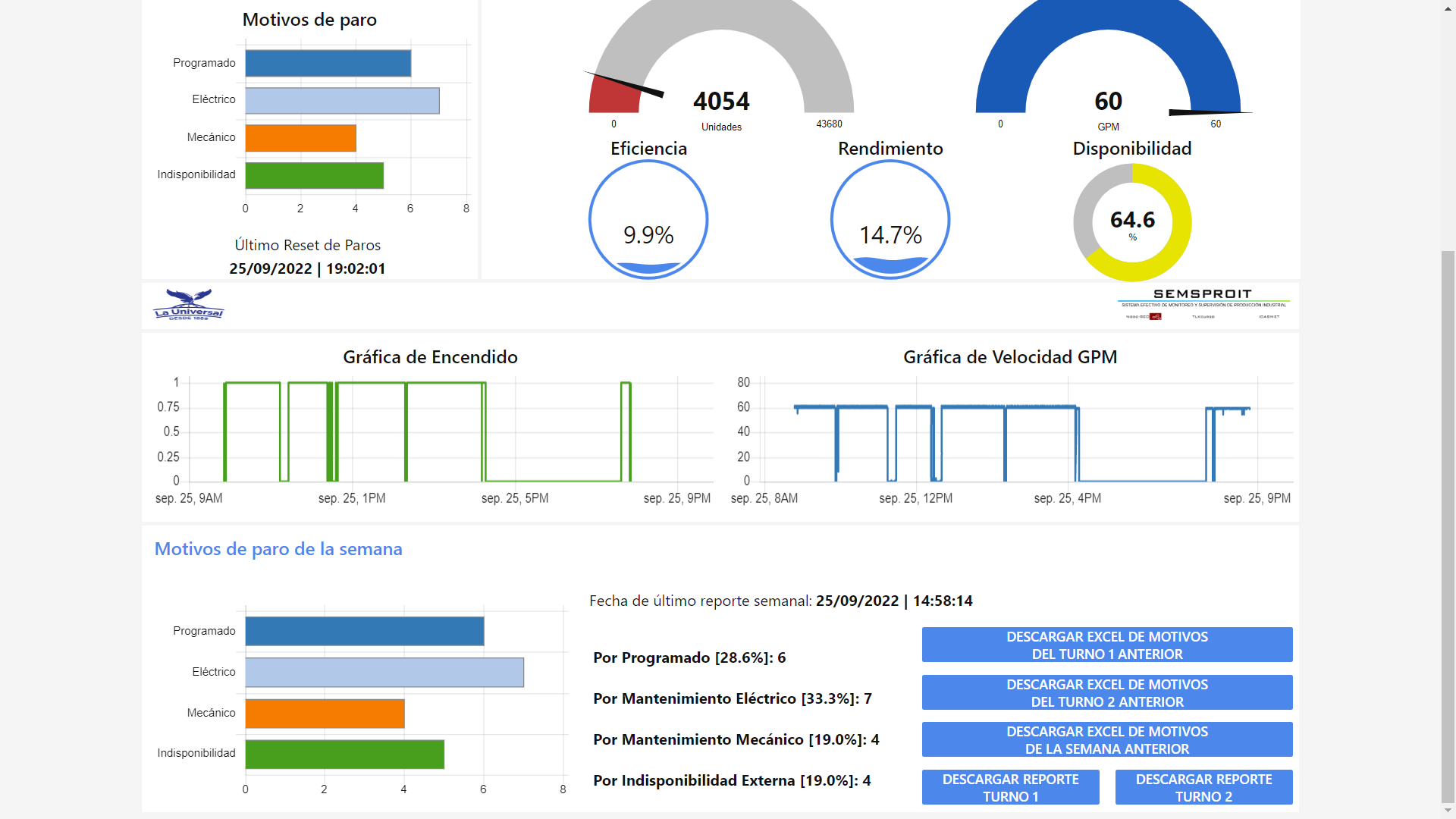This screenshot has width=1456, height=819.
Task: Click the light-blue Eléctrico bar in the top chart
Action: 342,101
